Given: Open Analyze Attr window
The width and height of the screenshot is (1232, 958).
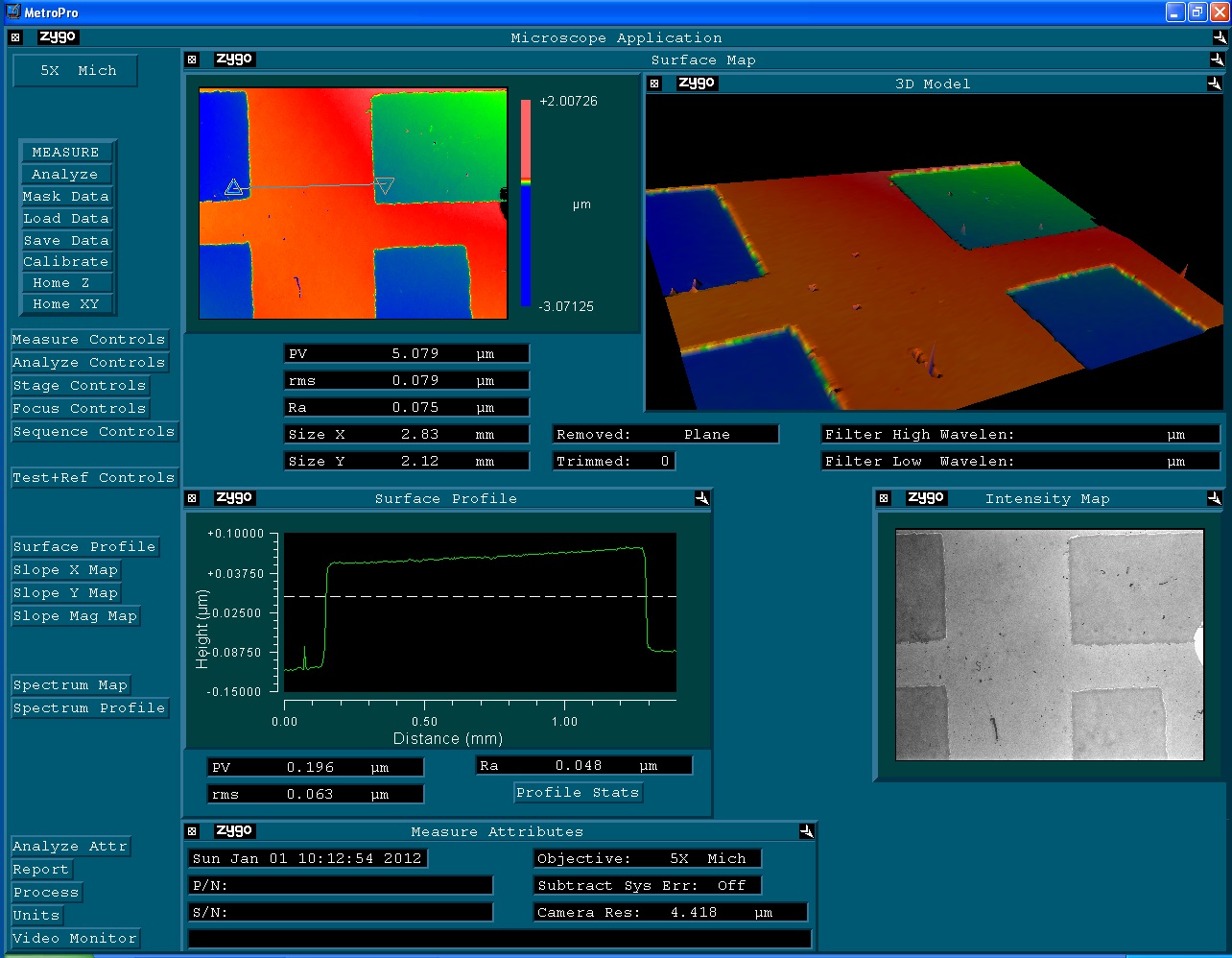Looking at the screenshot, I should coord(70,847).
